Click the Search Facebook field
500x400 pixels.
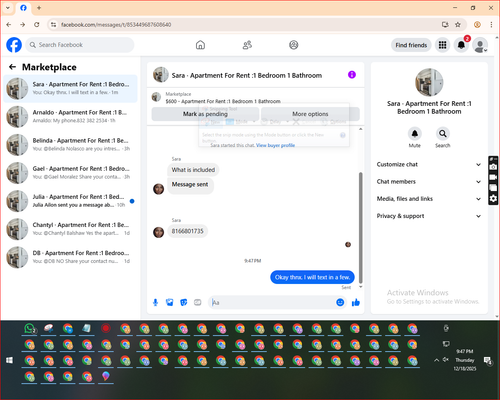pyautogui.click(x=80, y=45)
